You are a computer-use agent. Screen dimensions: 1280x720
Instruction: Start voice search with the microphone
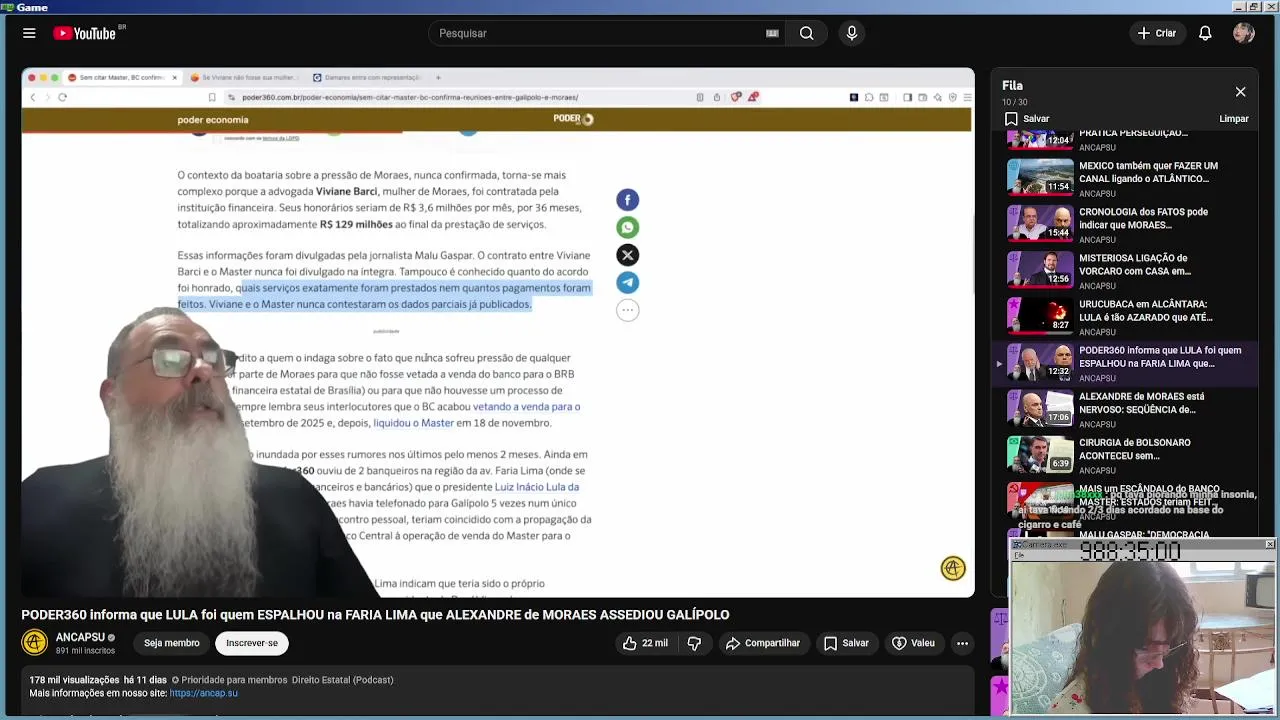(x=852, y=33)
